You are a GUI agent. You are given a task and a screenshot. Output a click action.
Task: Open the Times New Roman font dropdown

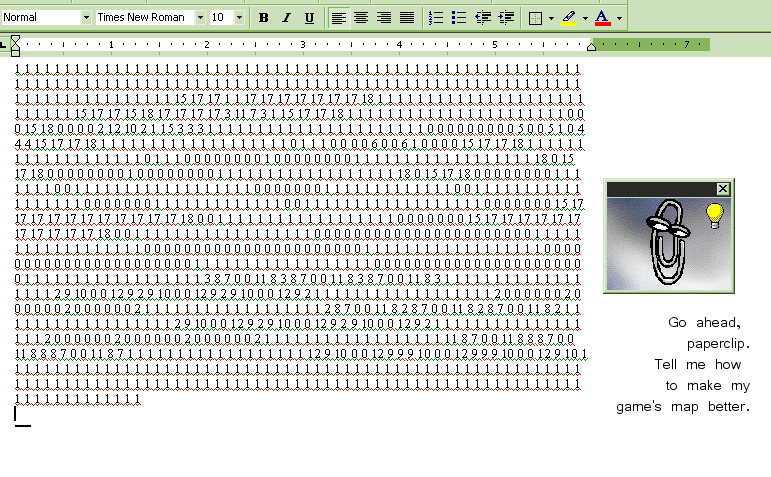201,18
